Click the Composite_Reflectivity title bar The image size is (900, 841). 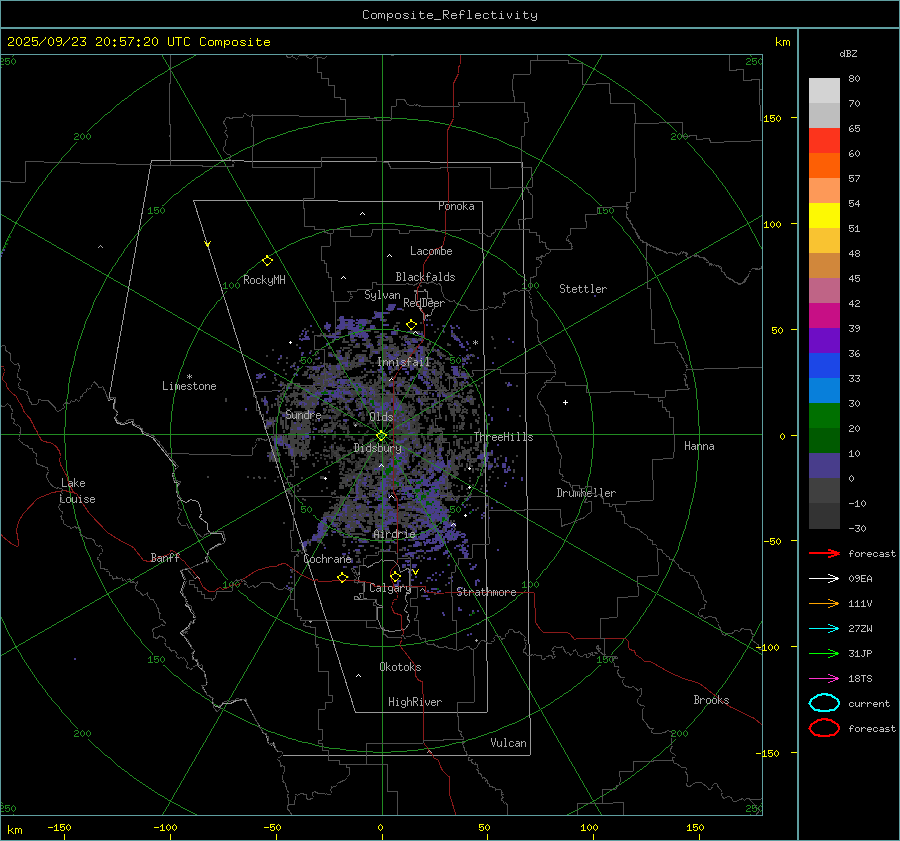pyautogui.click(x=449, y=14)
